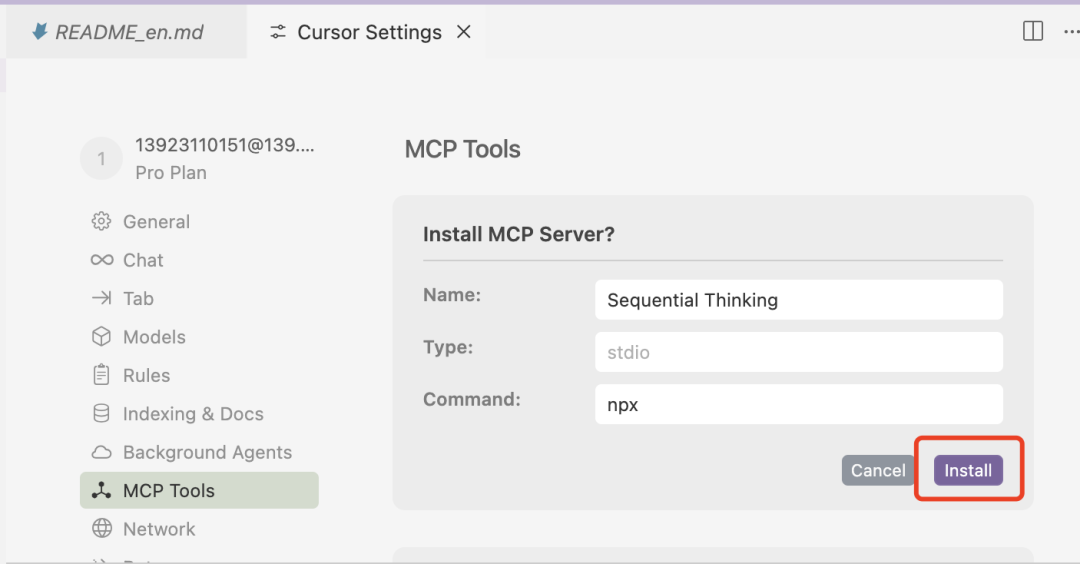Close the Cursor Settings tab

coord(464,32)
